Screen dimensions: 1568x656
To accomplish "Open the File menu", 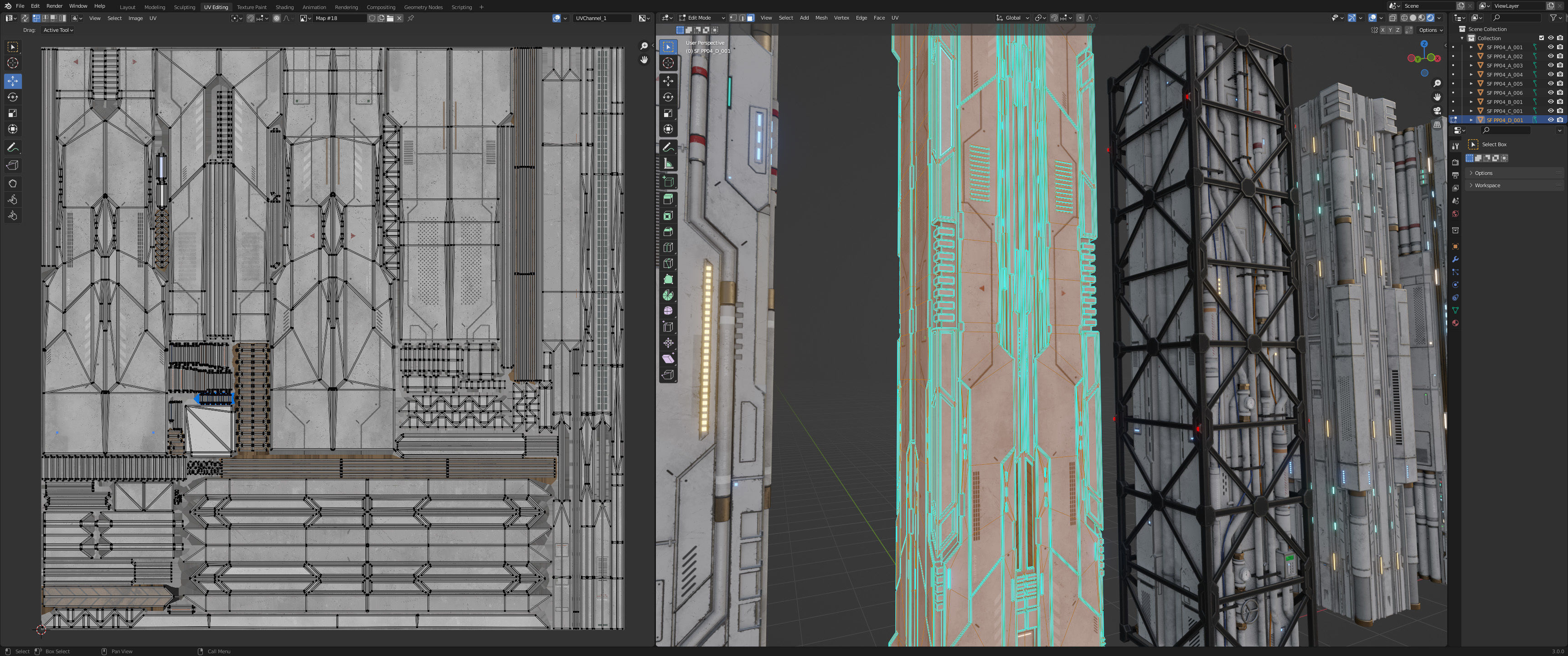I will [20, 6].
